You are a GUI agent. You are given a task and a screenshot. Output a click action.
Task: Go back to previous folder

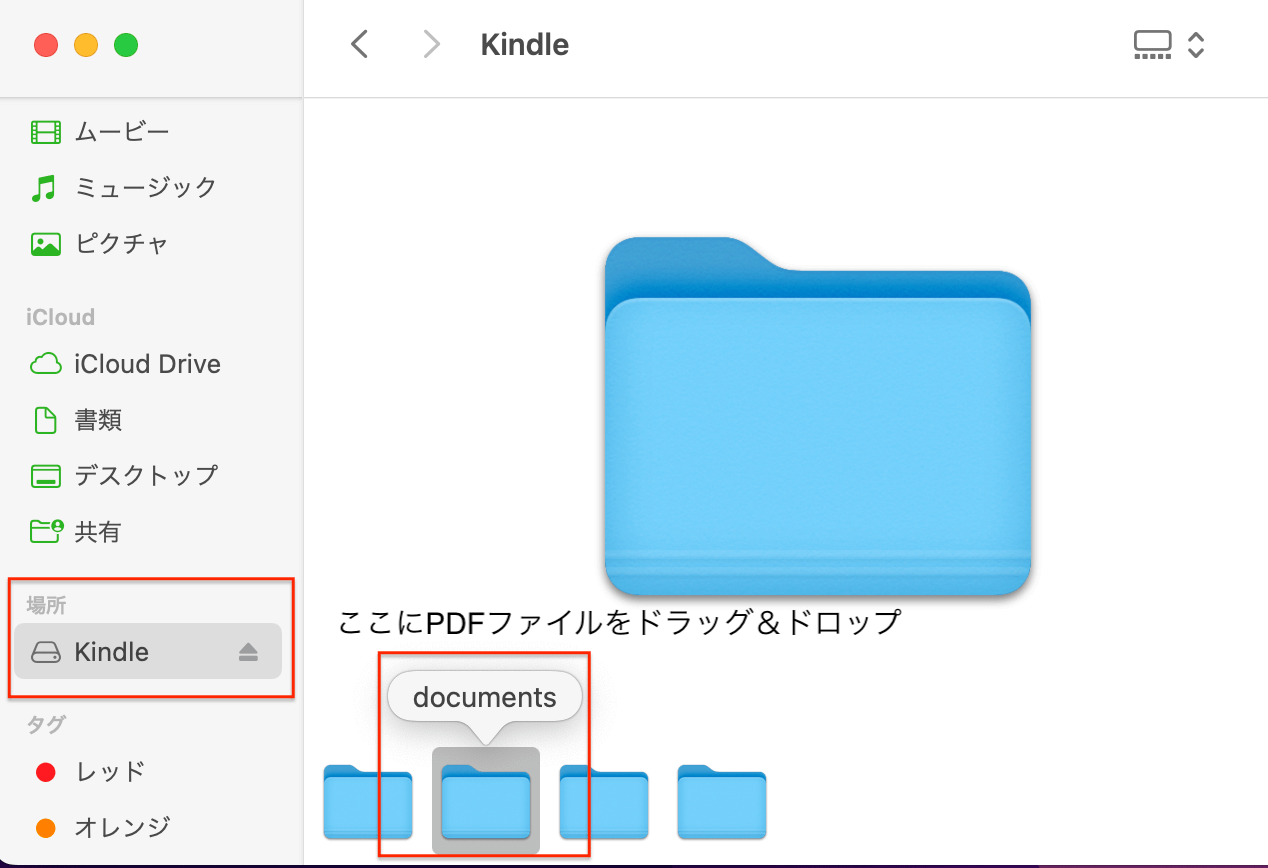coord(360,45)
